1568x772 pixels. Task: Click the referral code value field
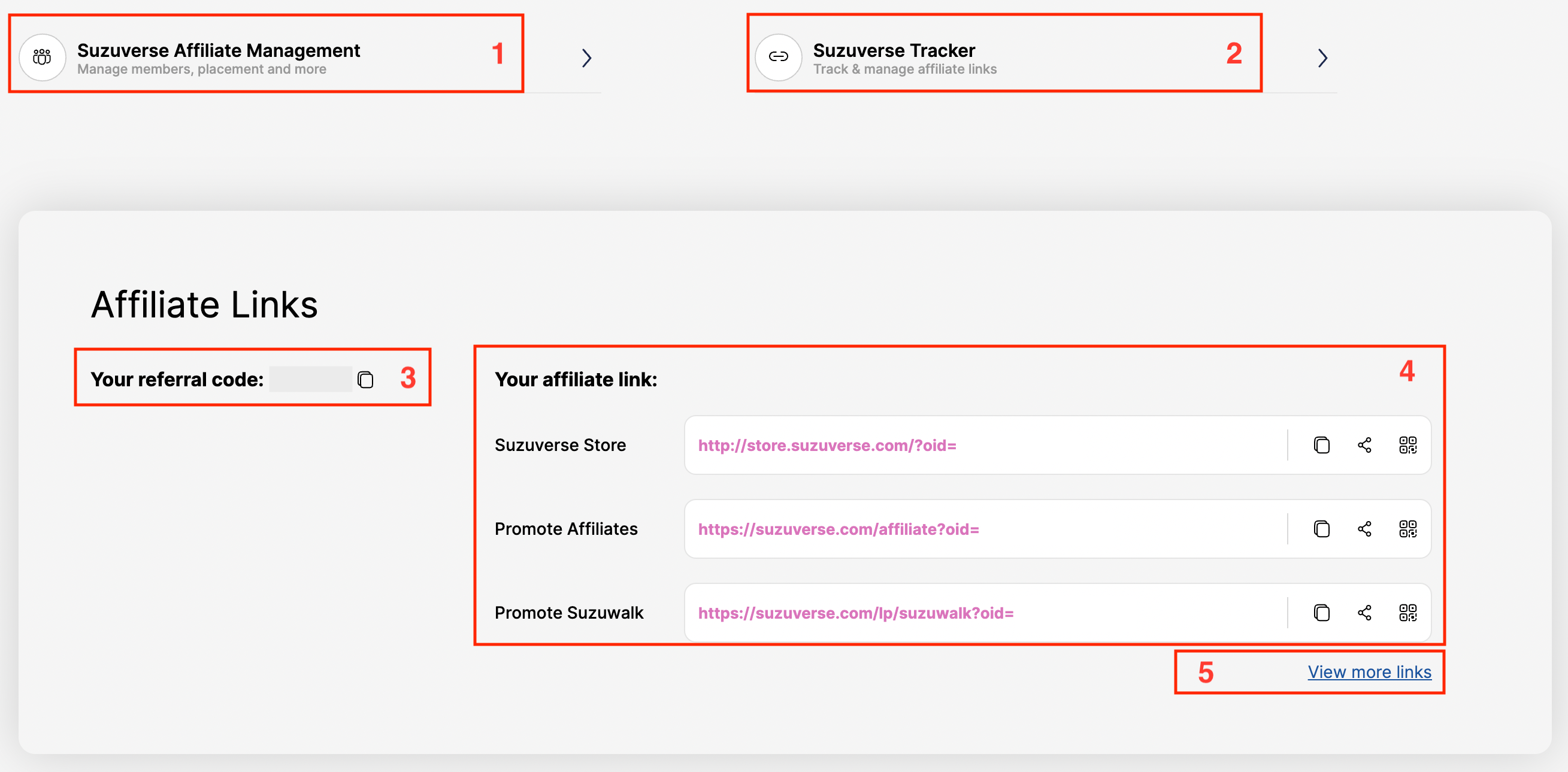[310, 379]
